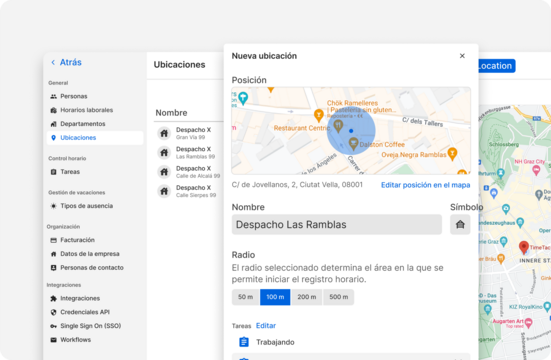Click the Facturación card icon
Viewport: 551px width, 360px height.
point(53,240)
